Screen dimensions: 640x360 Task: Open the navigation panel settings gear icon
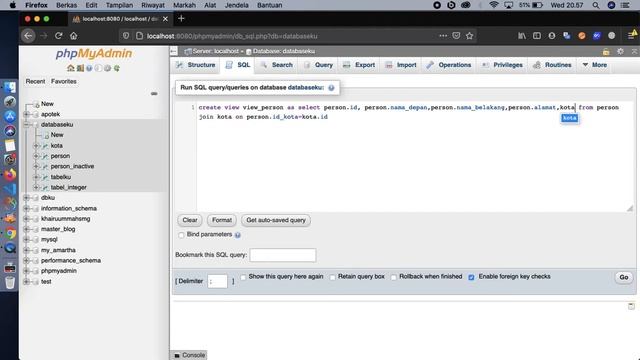[107, 68]
